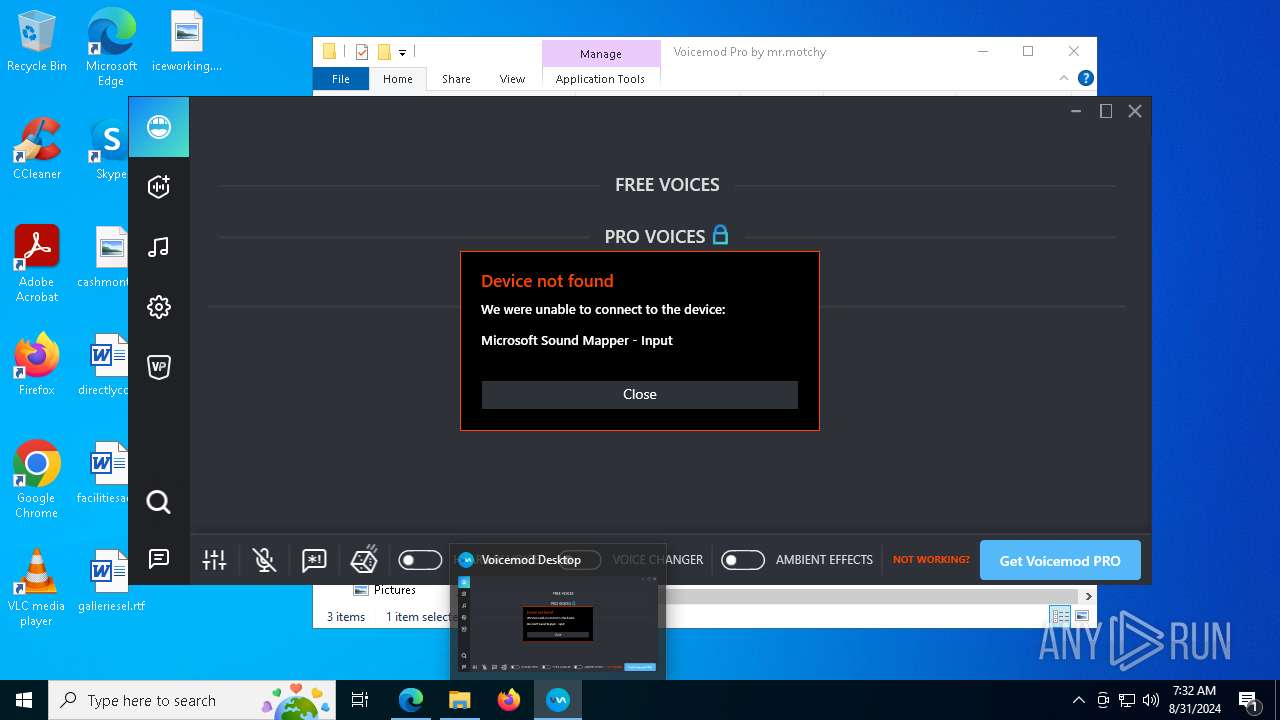Select the CCleaner desktop shortcut
The image size is (1280, 720).
click(x=37, y=148)
